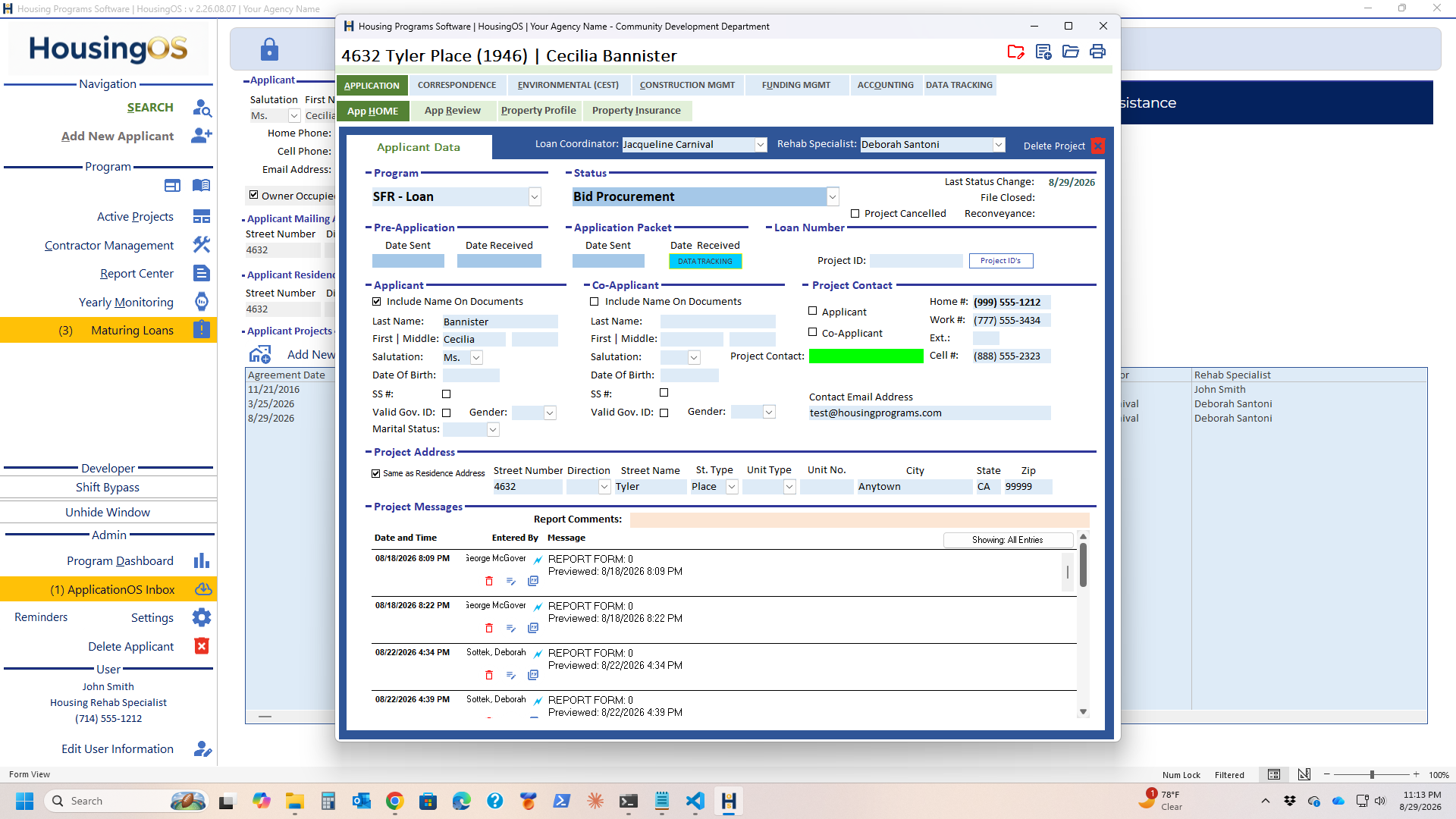Click the Yearly Monitoring icon
This screenshot has height=819, width=1456.
coord(202,302)
